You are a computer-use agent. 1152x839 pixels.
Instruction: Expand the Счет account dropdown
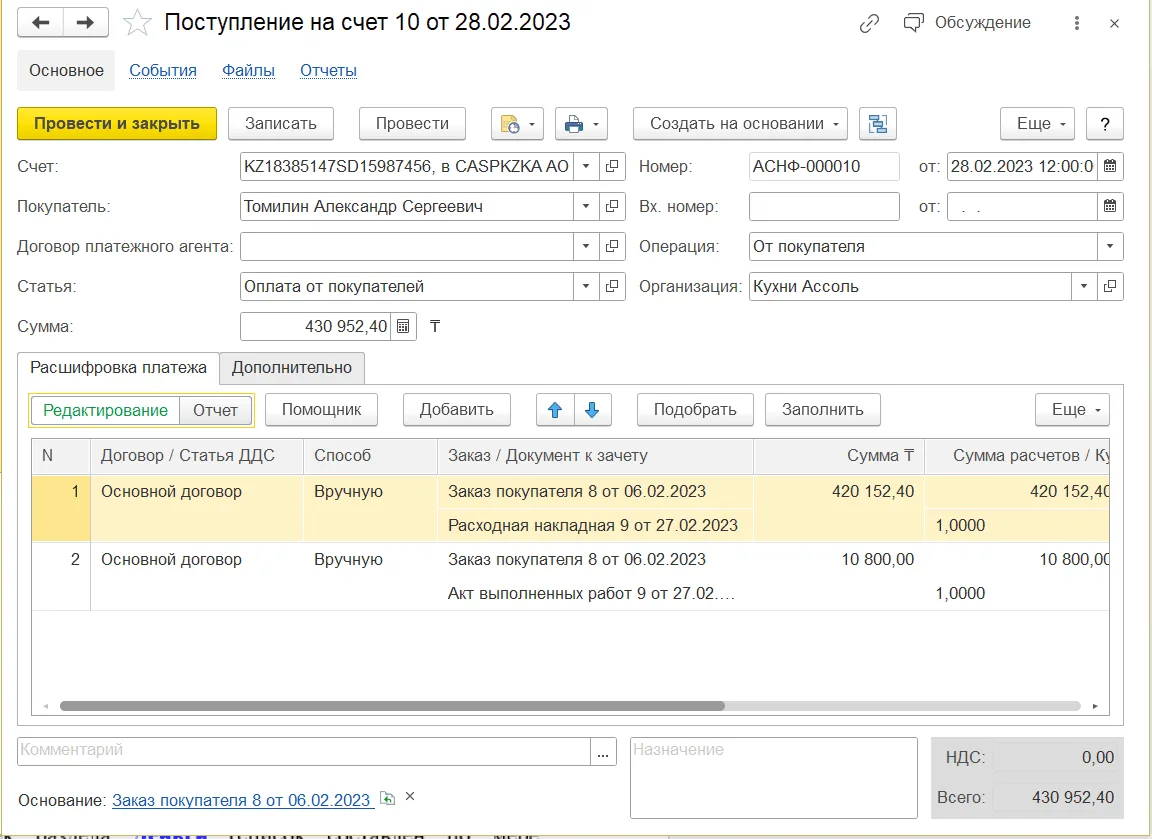coord(586,166)
